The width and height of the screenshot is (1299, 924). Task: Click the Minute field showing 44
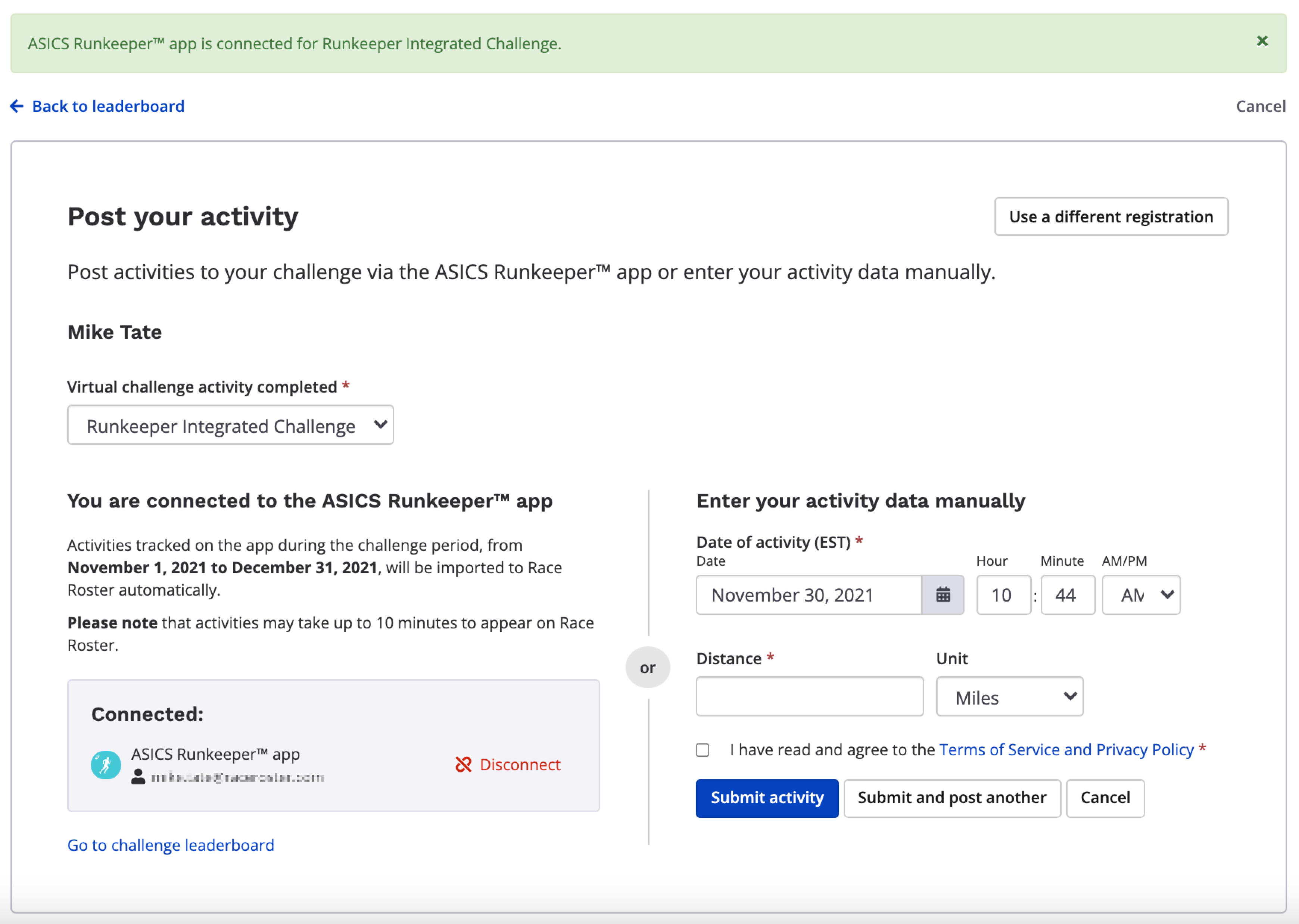point(1068,594)
